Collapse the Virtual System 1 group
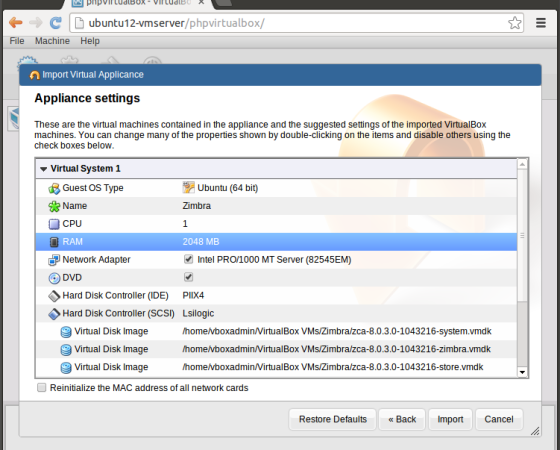Viewport: 560px width, 450px height. (44, 169)
